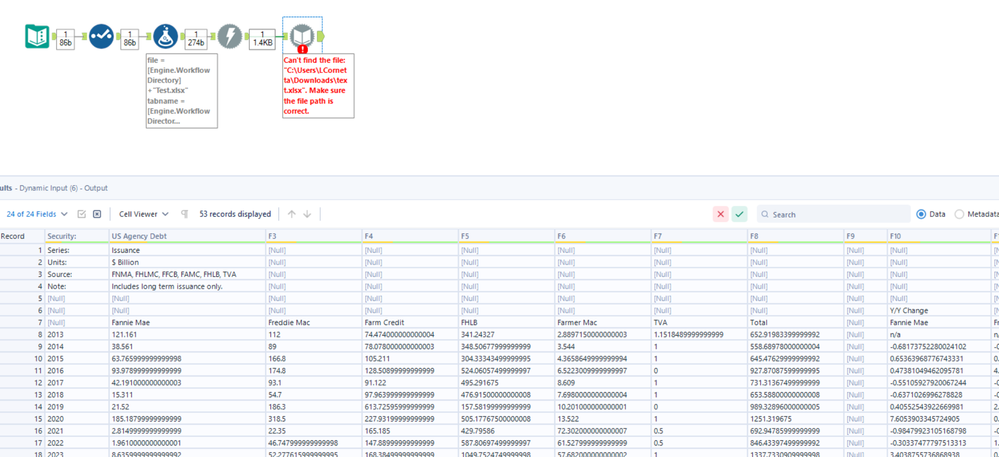Screen dimensions: 999x457
Task: Select the blue Select tool with checkmark
Action: point(101,36)
